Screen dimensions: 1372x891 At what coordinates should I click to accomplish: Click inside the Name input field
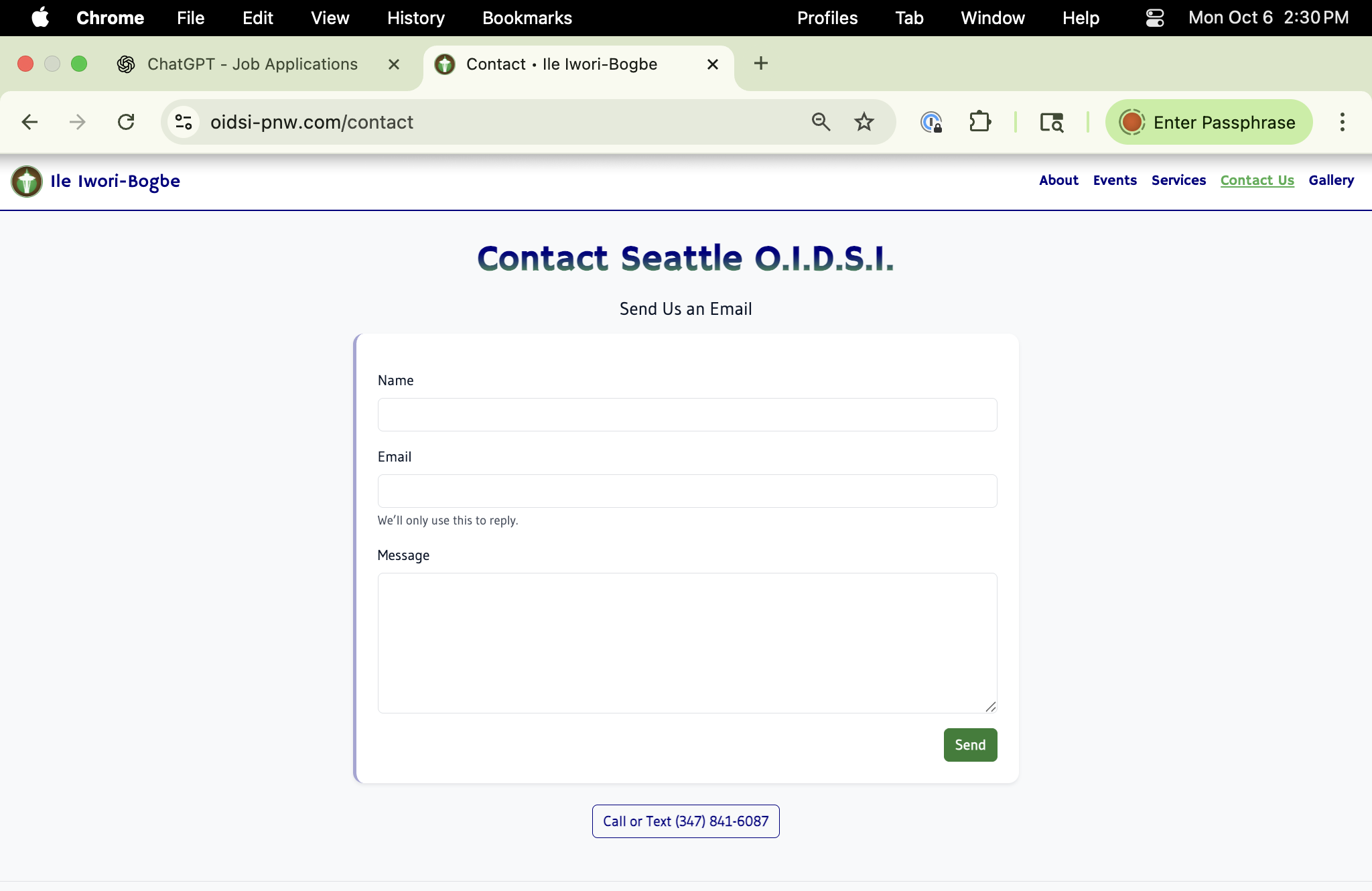(x=686, y=414)
